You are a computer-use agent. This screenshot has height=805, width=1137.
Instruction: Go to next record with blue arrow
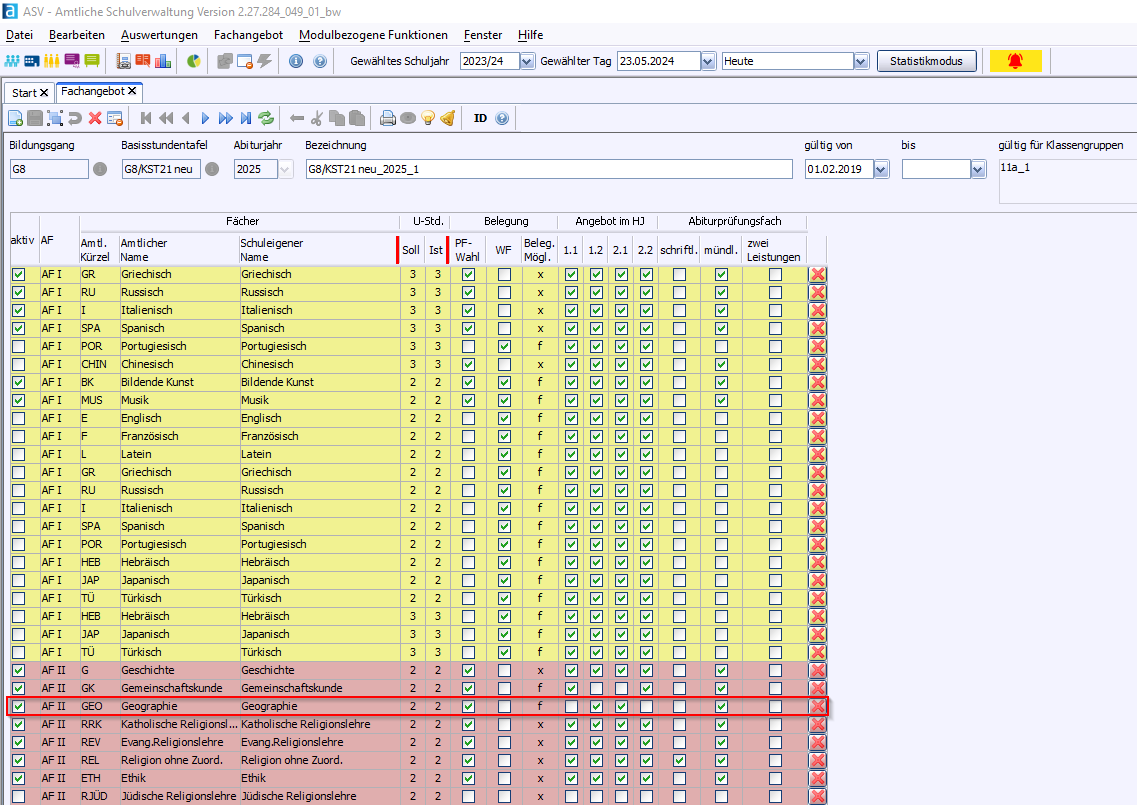(206, 118)
